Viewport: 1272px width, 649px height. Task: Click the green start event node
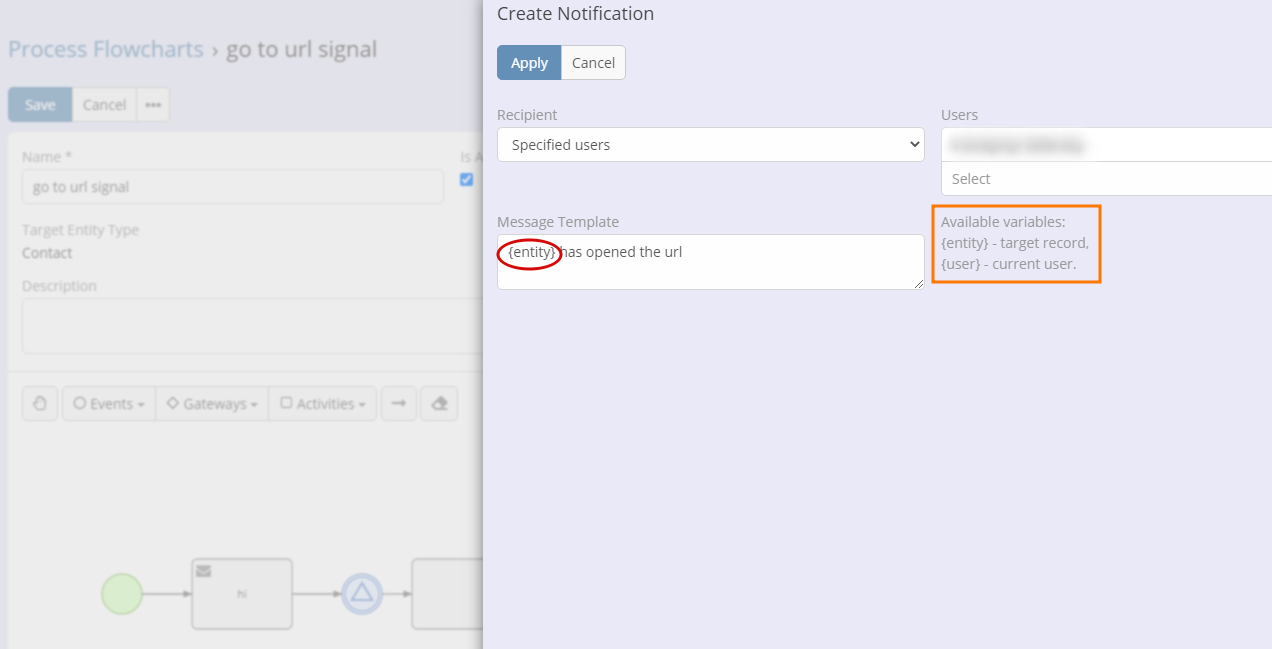[122, 594]
